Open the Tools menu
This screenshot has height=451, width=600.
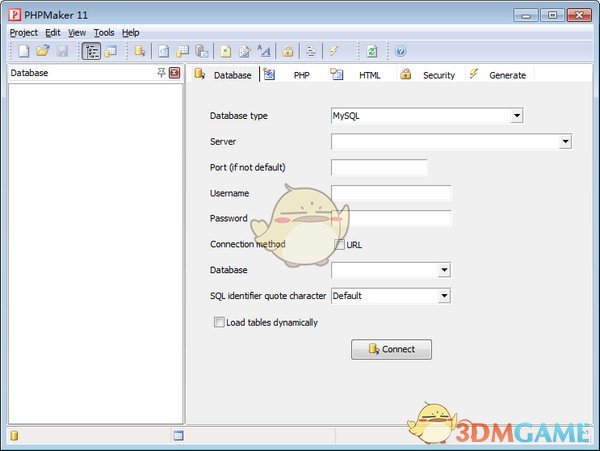coord(104,32)
